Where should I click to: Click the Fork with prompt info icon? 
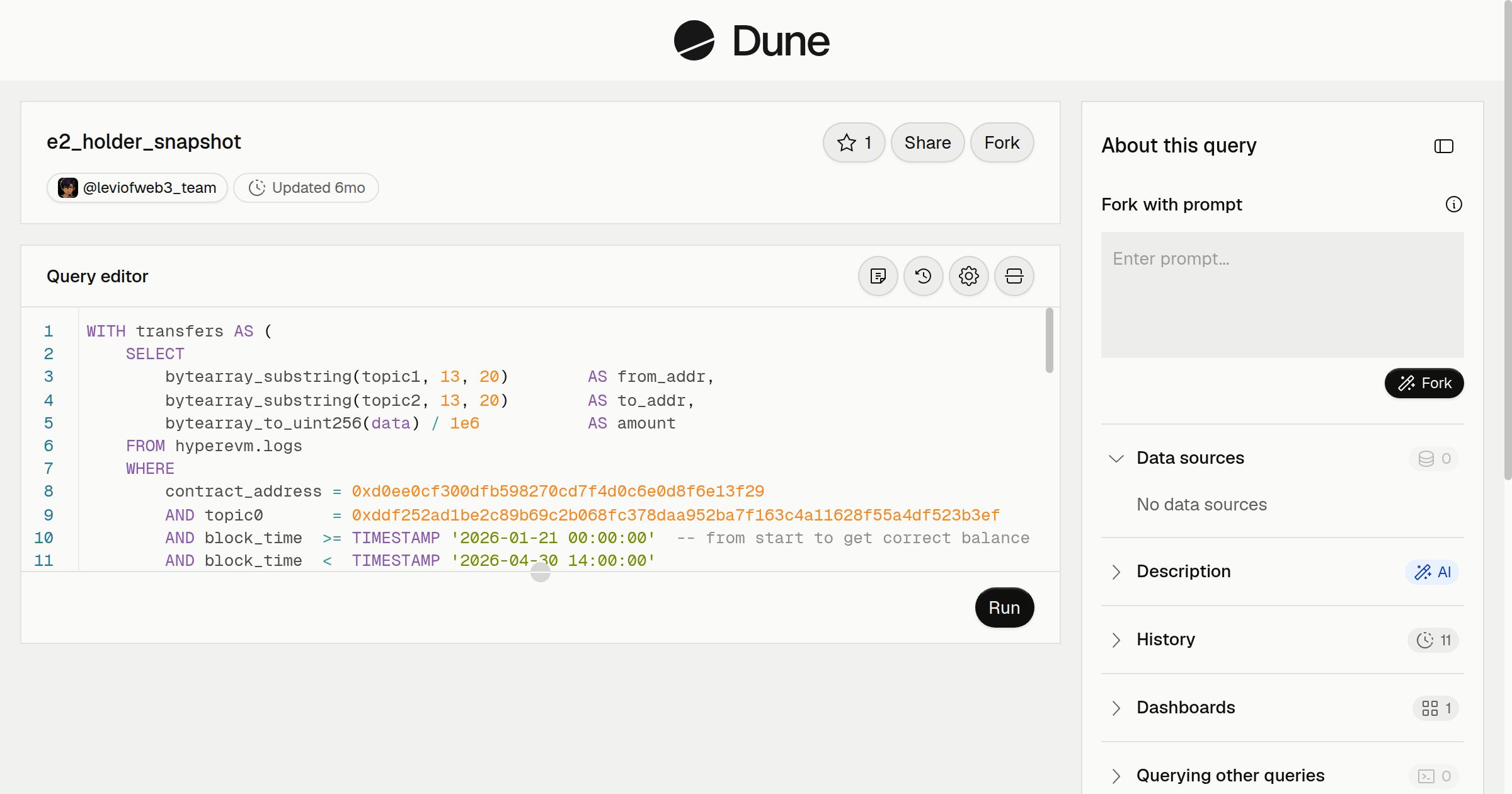pos(1453,204)
